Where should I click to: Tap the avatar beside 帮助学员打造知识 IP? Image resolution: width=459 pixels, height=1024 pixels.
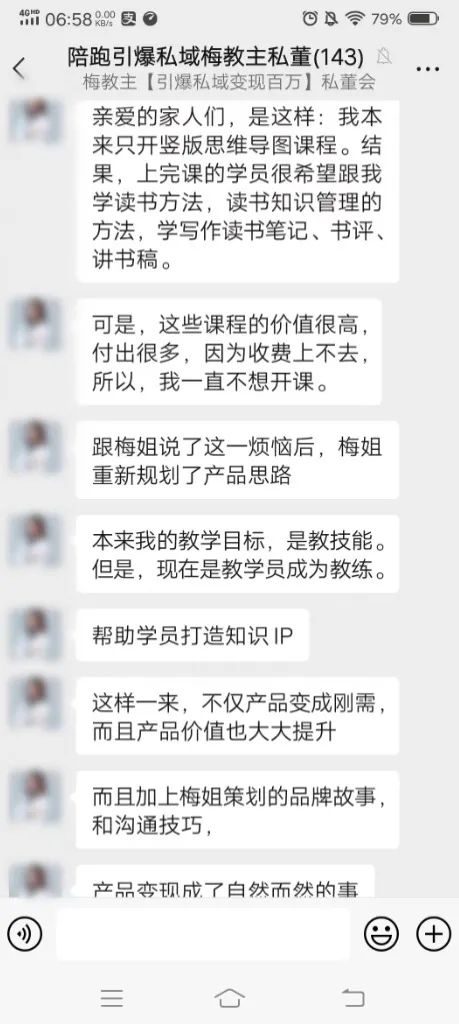pos(35,634)
